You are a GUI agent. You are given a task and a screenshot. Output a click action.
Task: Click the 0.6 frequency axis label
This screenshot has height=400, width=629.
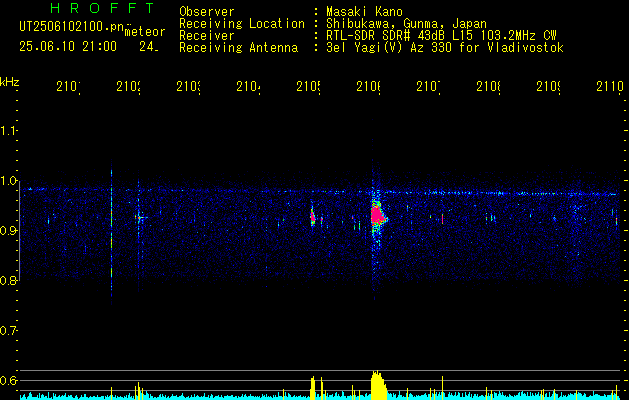[8, 380]
